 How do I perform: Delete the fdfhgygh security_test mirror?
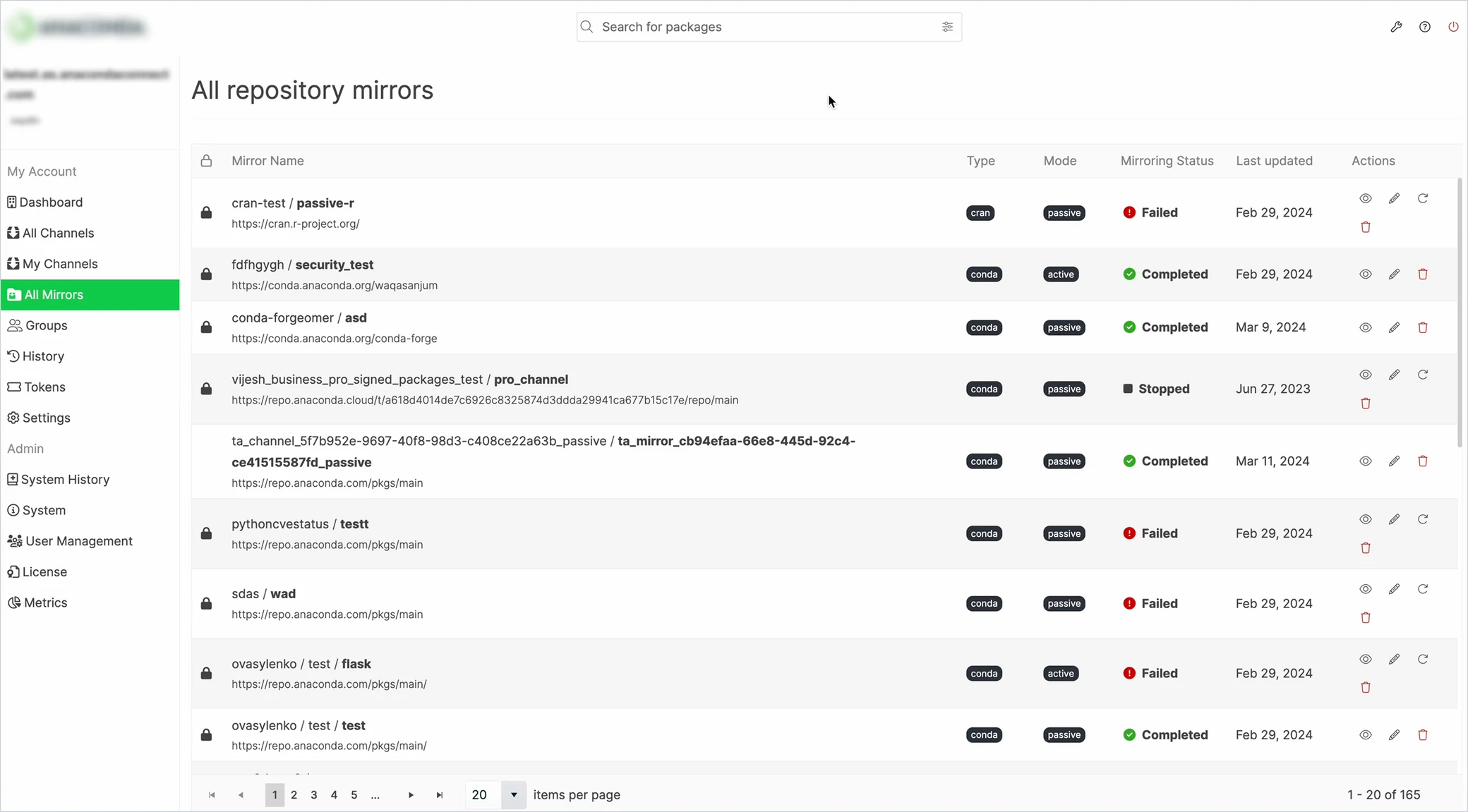click(1423, 274)
